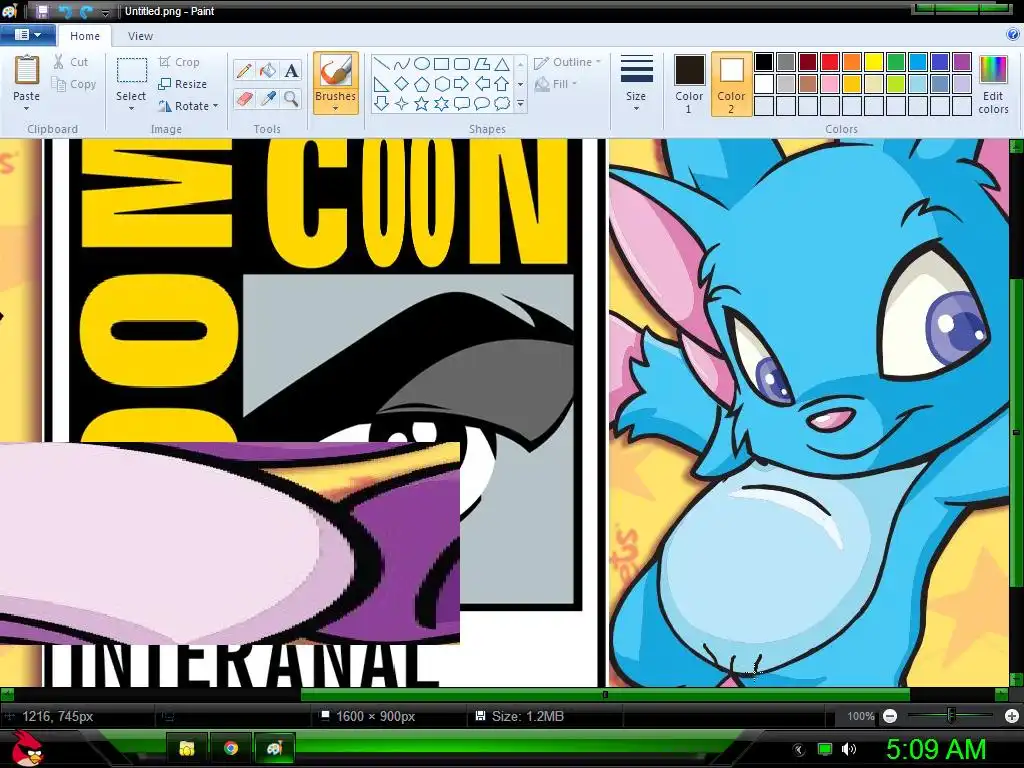Viewport: 1024px width, 768px height.
Task: Pick the yellow color swatch
Action: tap(874, 62)
